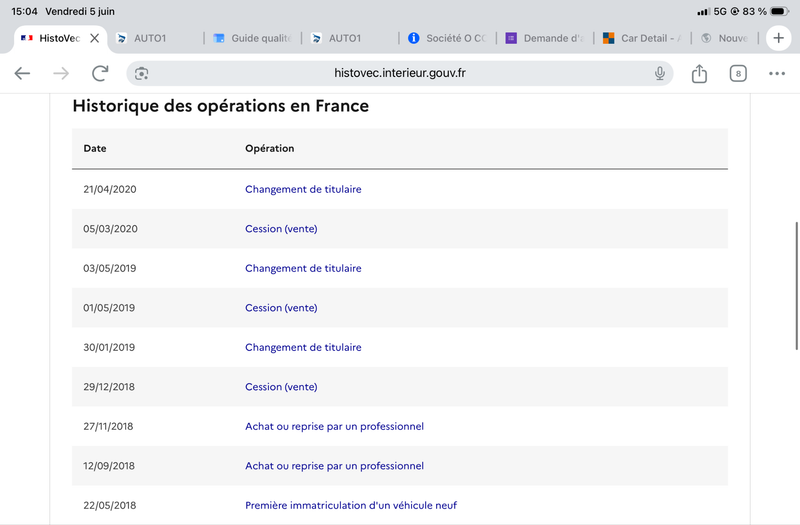Click the page vertical scrollbar

pyautogui.click(x=796, y=286)
